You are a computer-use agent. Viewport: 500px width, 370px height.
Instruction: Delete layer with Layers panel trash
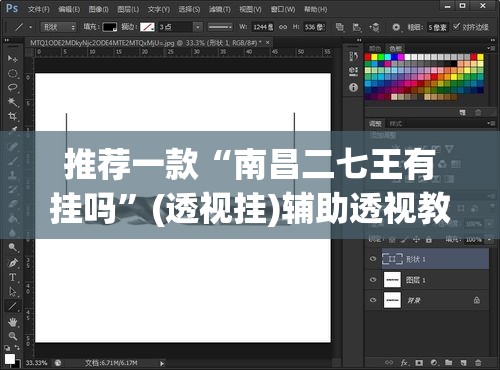[478, 363]
